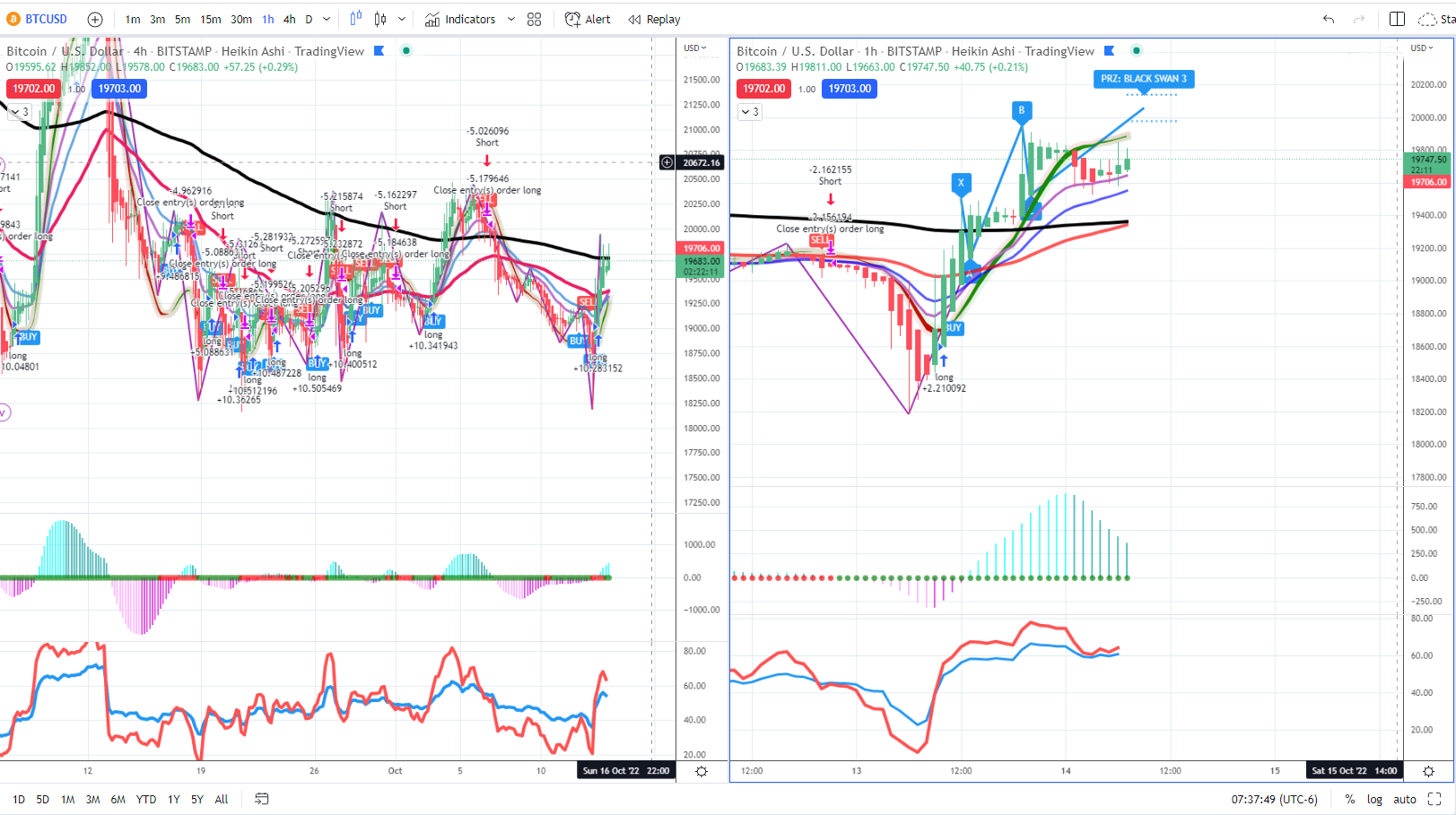Click sell price 19702.00 on 4h chart
This screenshot has height=815, width=1456.
click(x=34, y=89)
